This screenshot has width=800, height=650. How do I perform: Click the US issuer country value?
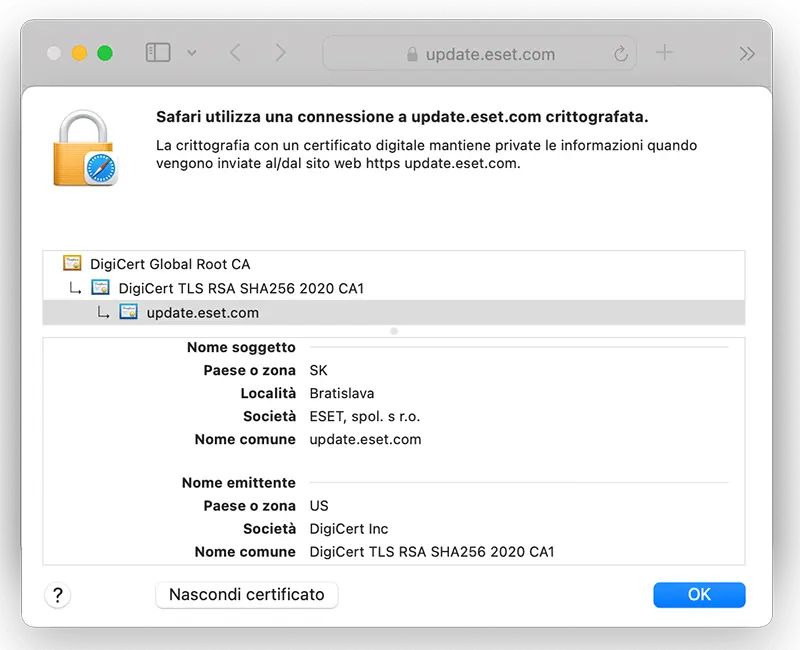coord(319,506)
